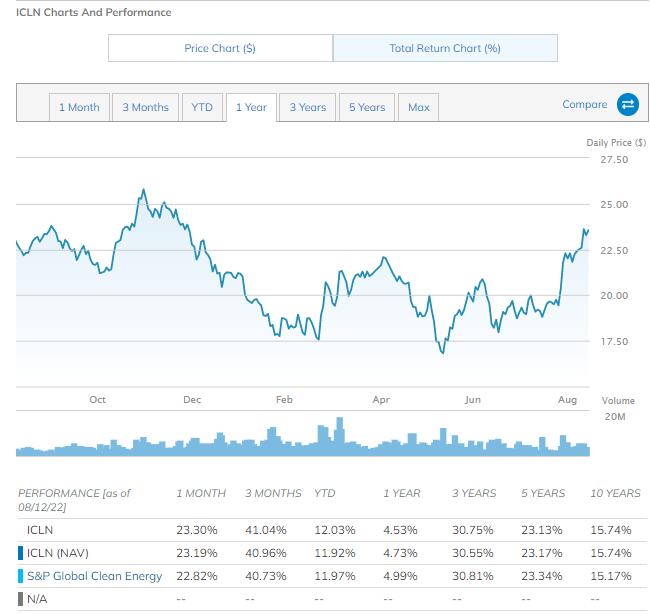Click the ICLN row label
Viewport: 650px width, 614px height.
[41, 529]
